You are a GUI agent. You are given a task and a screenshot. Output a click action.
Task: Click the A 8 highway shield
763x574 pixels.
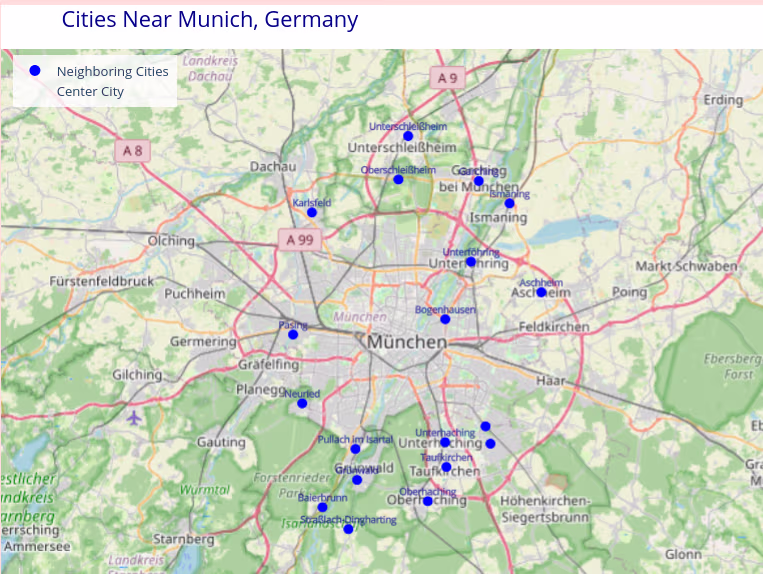pyautogui.click(x=132, y=151)
